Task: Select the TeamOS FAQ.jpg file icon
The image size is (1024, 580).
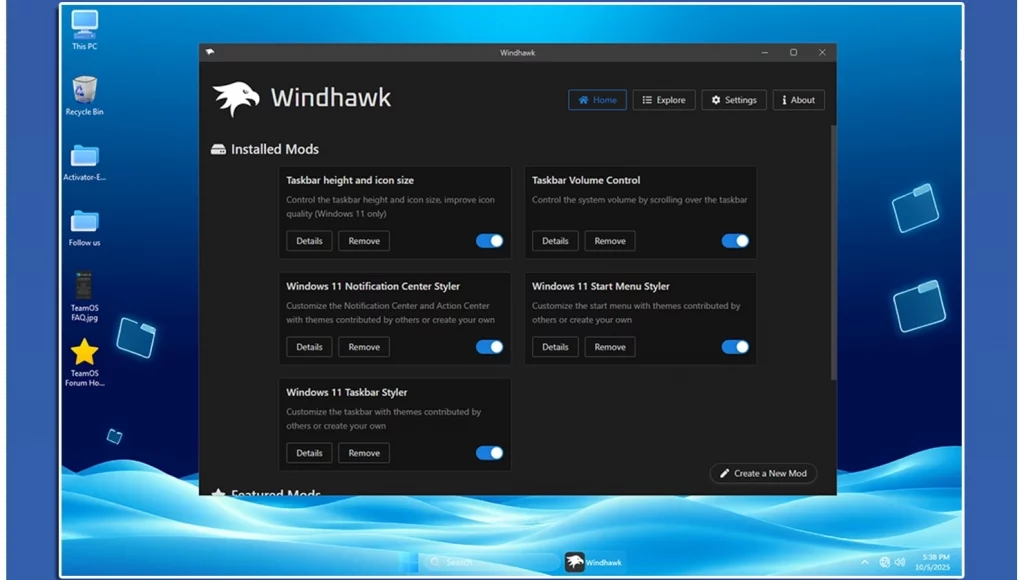Action: click(x=85, y=286)
